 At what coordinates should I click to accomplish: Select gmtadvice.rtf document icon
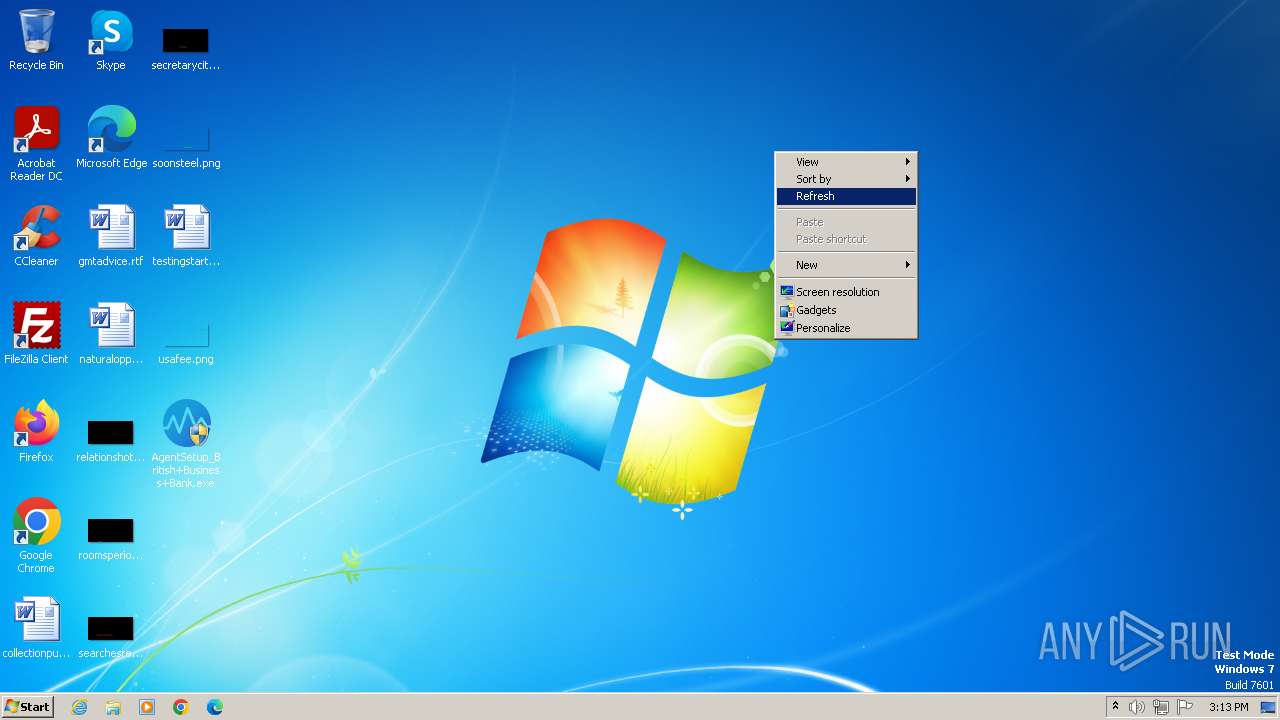[111, 236]
